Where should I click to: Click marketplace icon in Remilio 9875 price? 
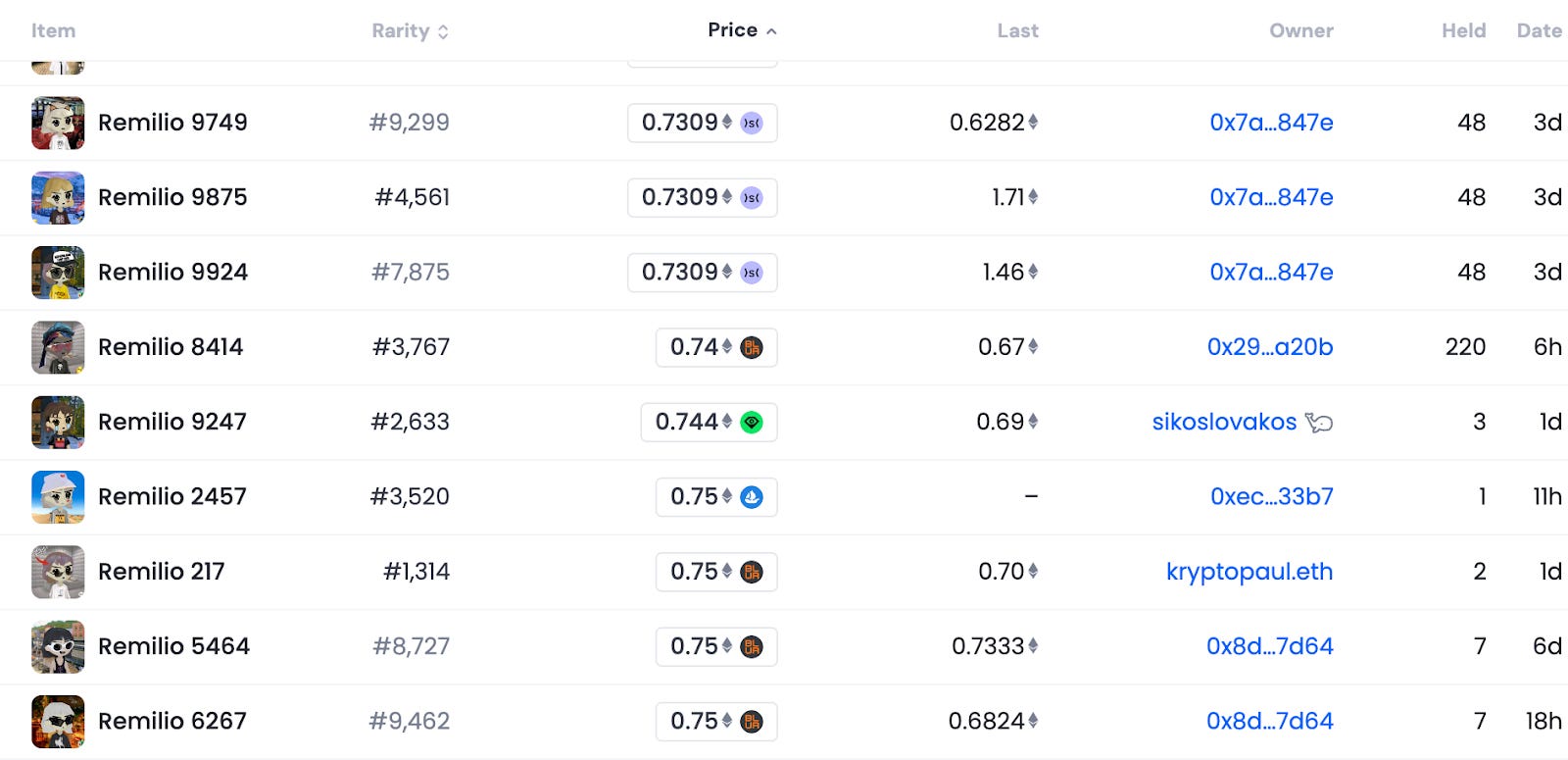click(x=752, y=197)
